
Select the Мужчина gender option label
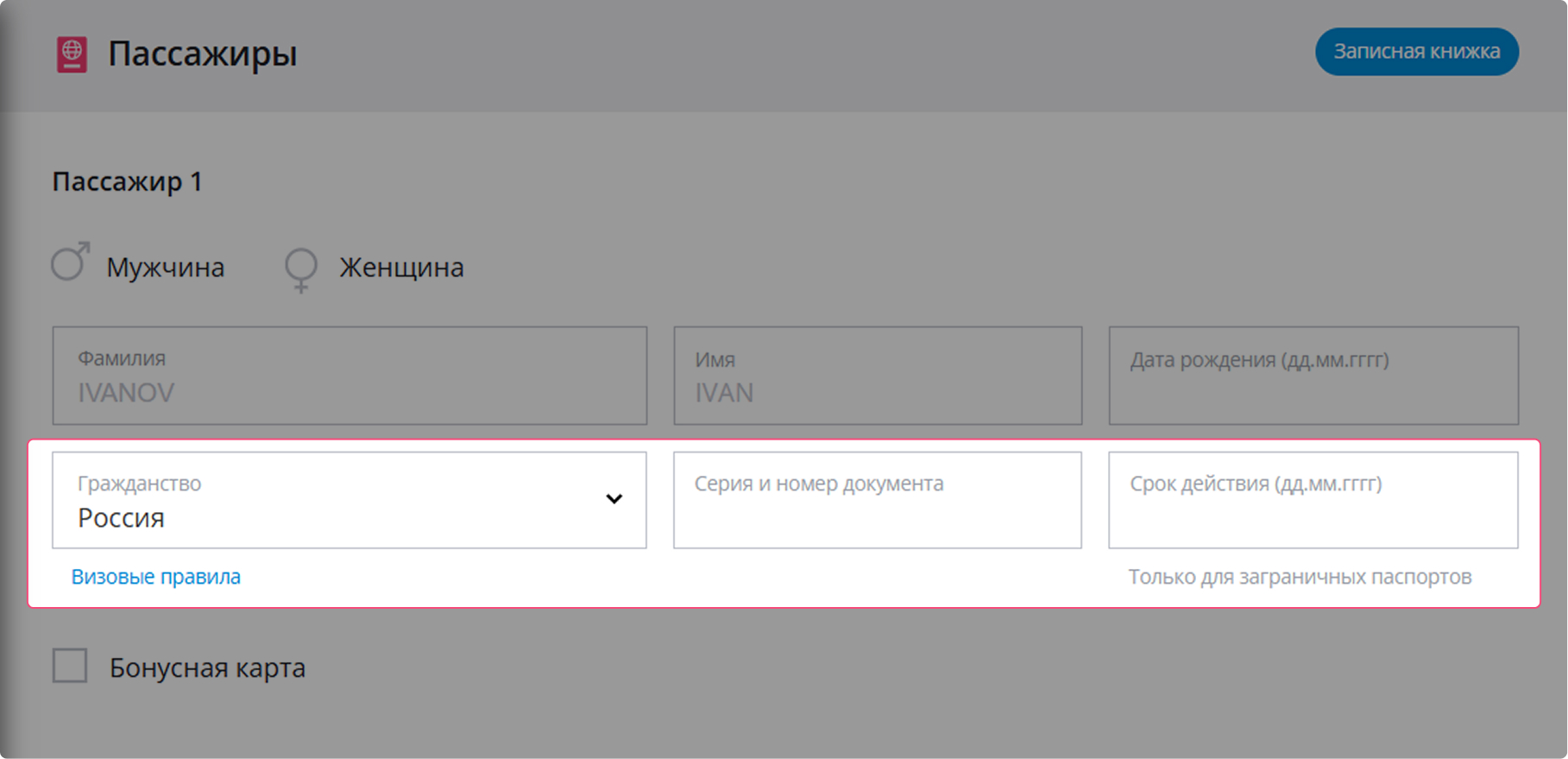[165, 268]
